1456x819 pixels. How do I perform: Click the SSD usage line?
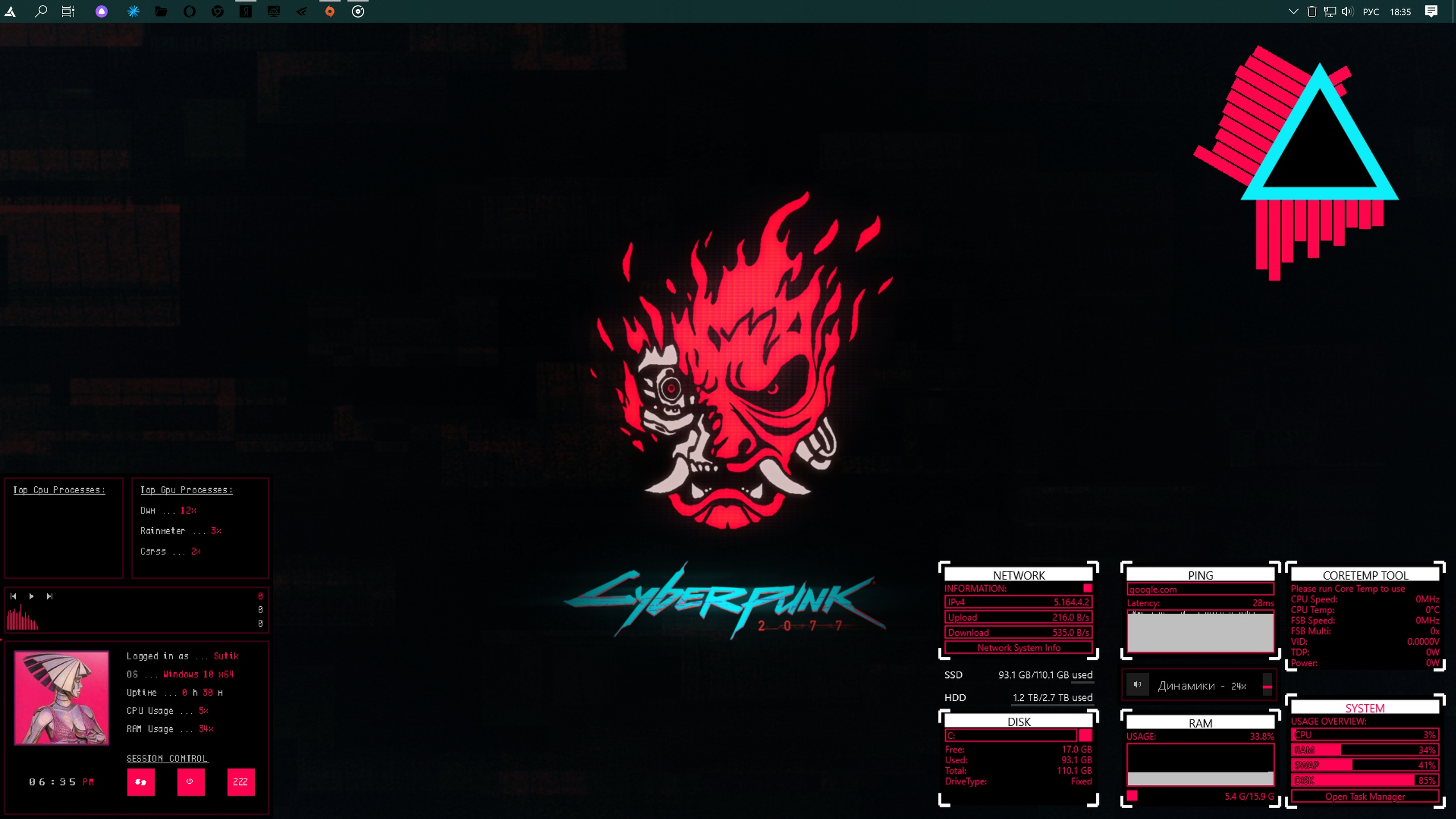1018,675
